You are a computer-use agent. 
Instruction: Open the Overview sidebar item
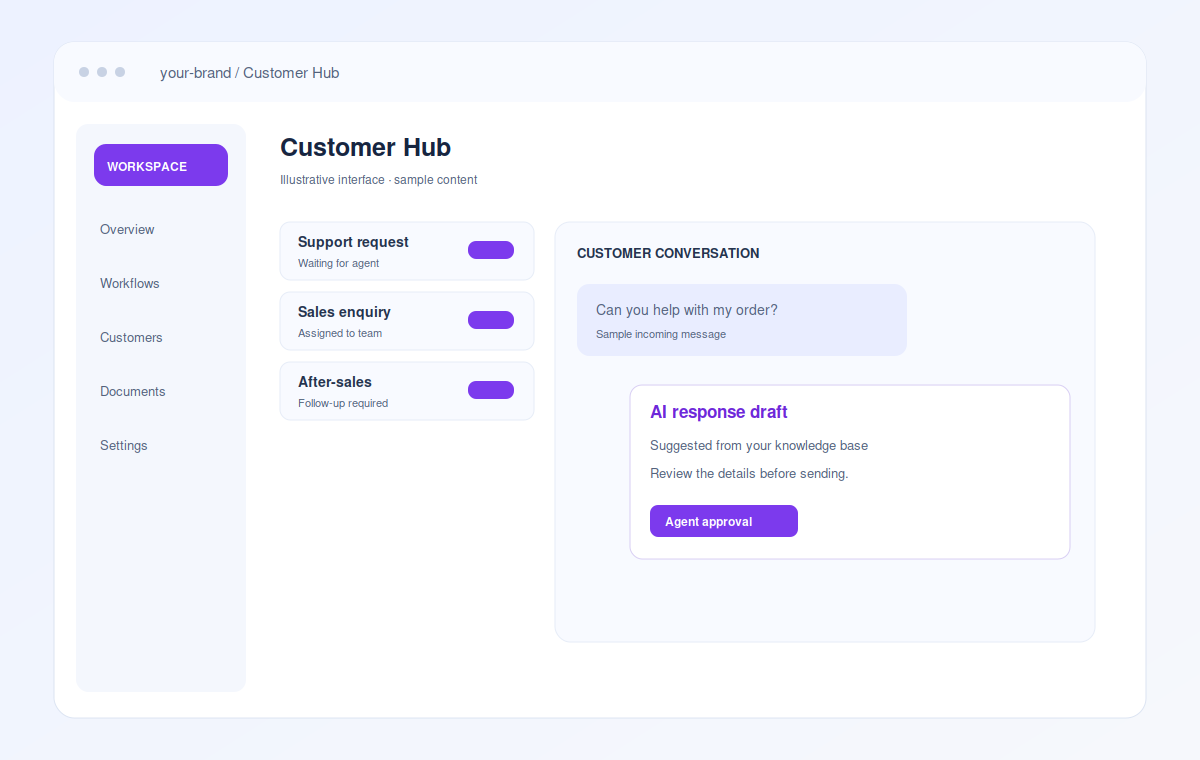coord(127,229)
